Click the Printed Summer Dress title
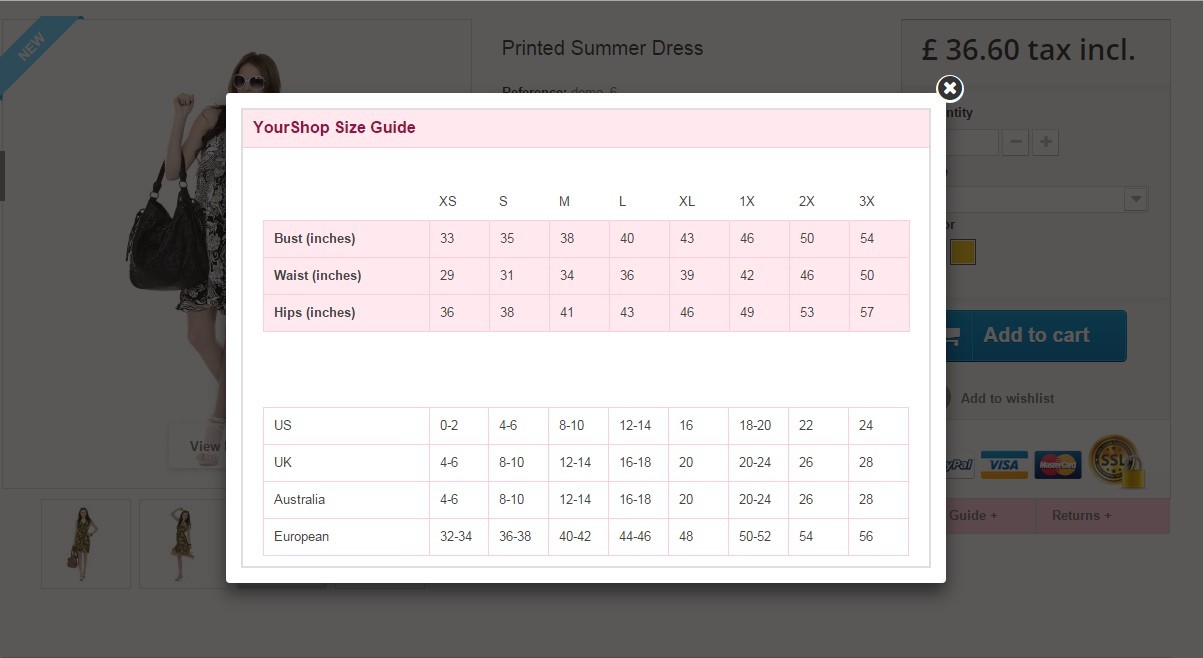The height and width of the screenshot is (658, 1203). [602, 48]
